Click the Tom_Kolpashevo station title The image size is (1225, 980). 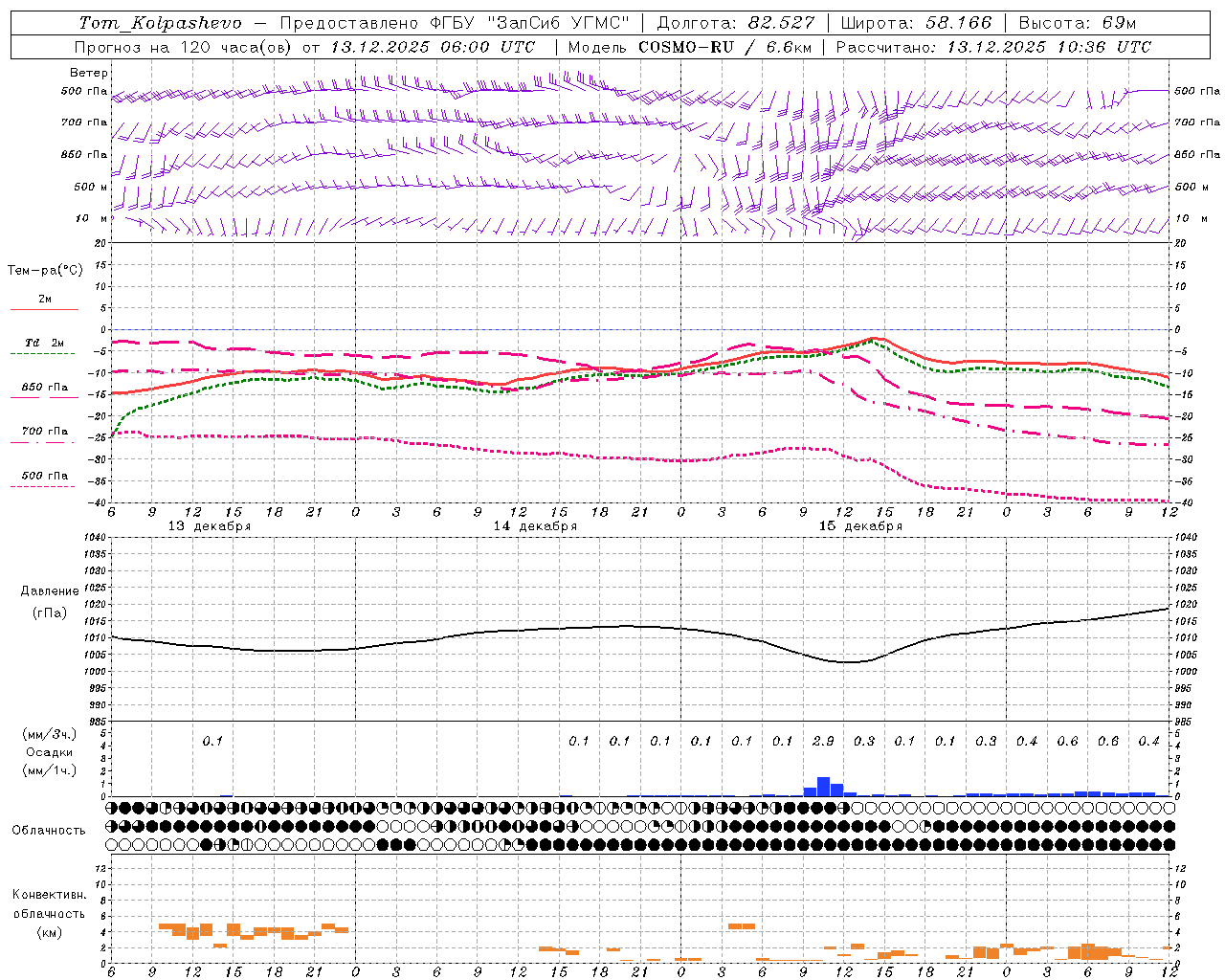pyautogui.click(x=160, y=23)
